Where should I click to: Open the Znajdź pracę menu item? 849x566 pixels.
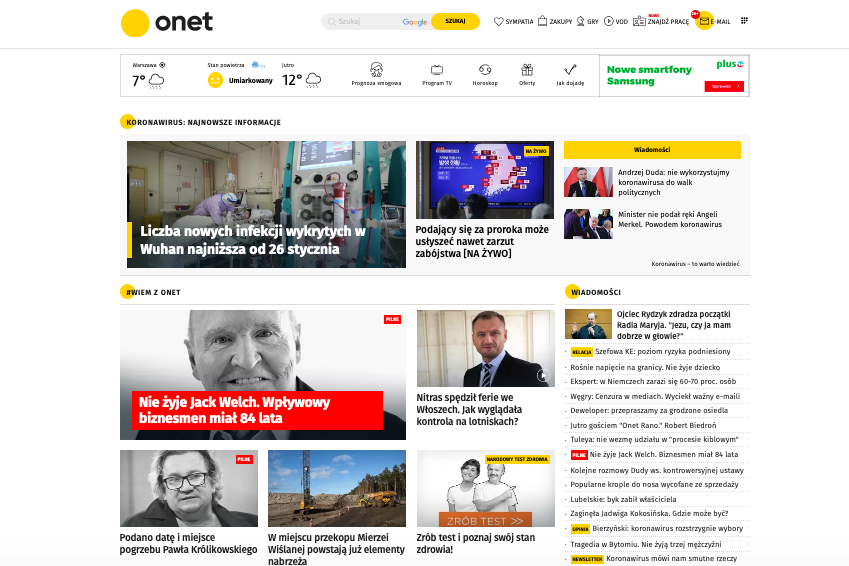pos(661,21)
